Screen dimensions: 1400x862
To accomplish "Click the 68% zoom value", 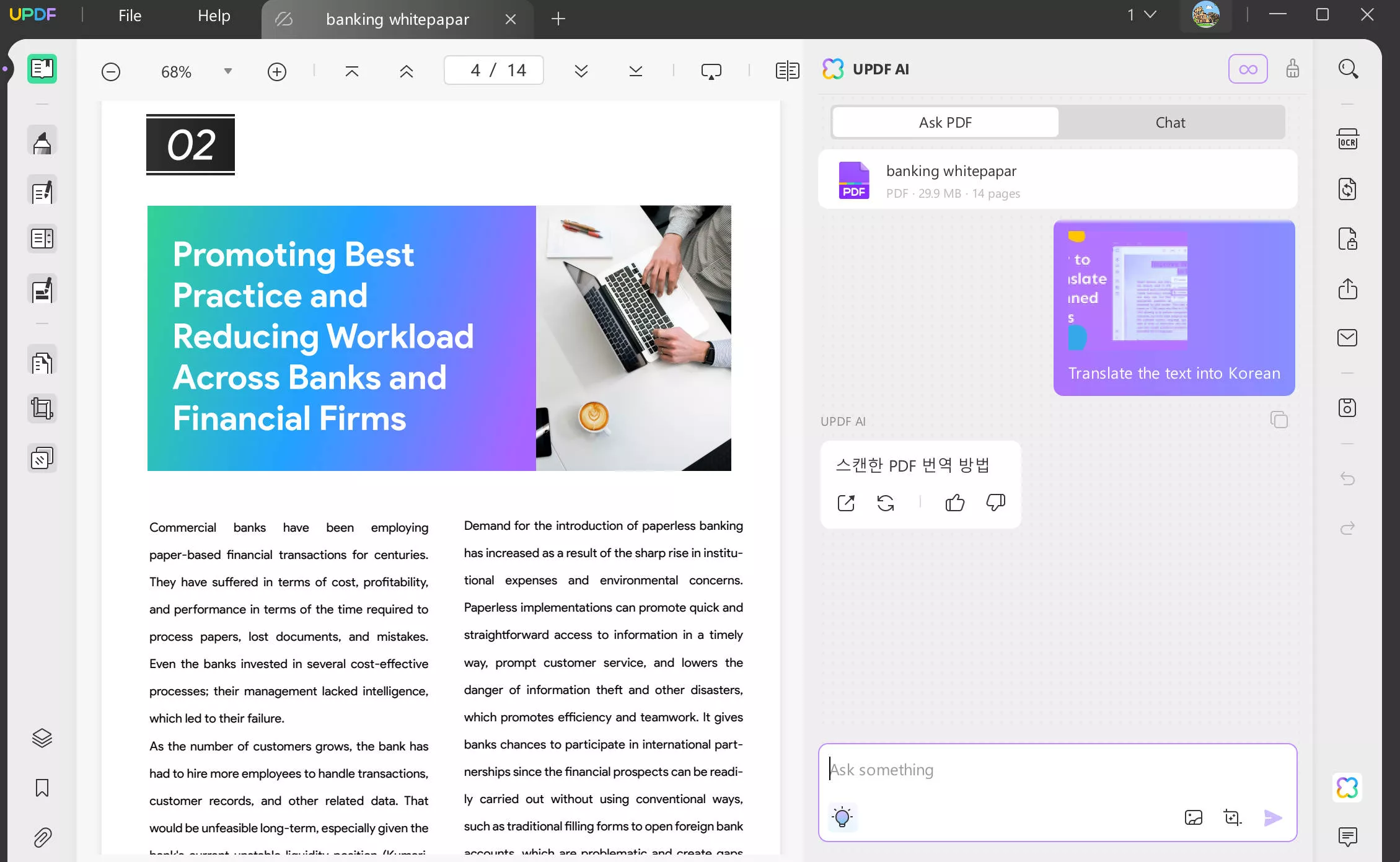I will pyautogui.click(x=177, y=72).
